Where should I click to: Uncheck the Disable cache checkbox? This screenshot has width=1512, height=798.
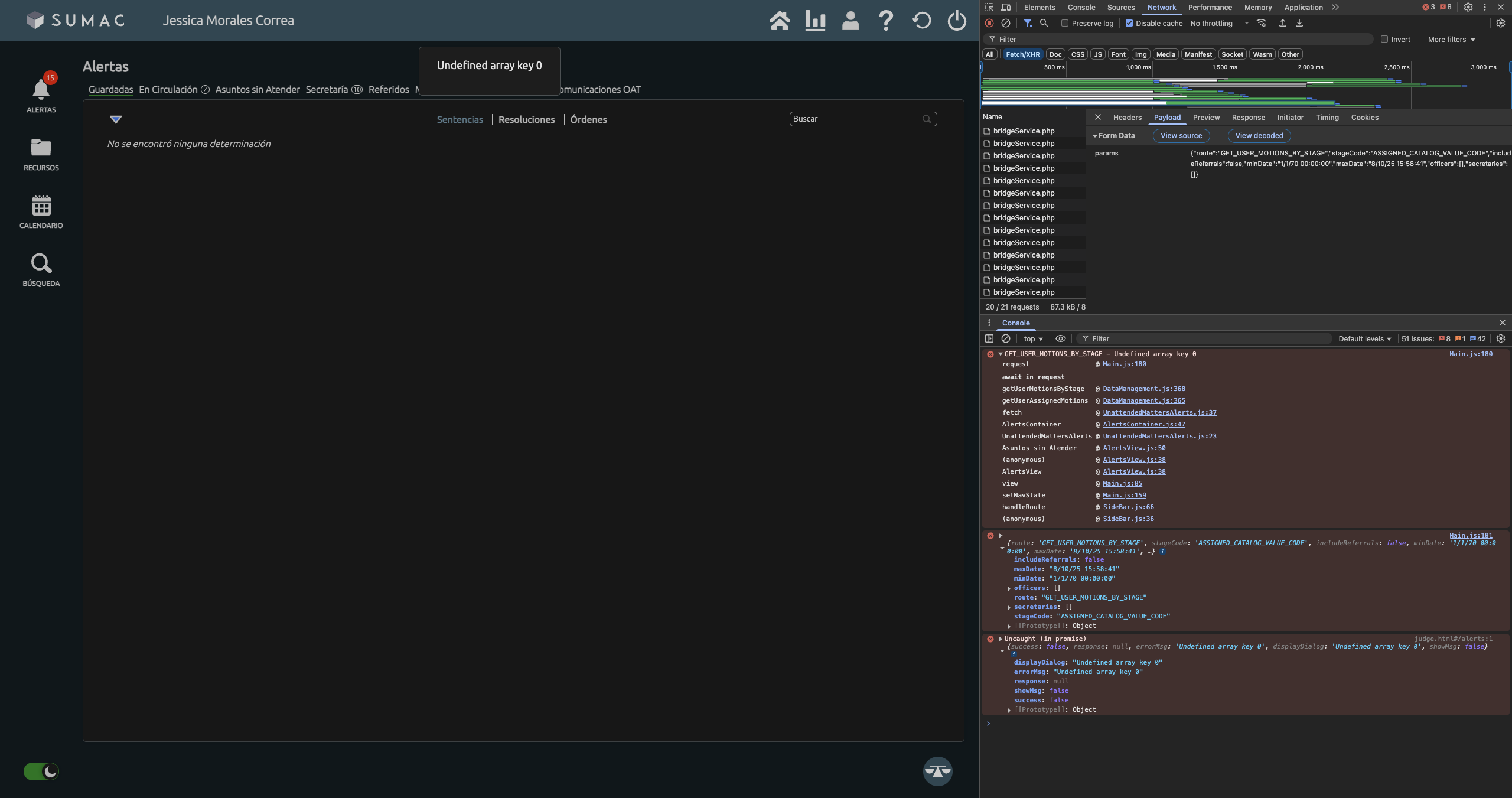point(1129,24)
